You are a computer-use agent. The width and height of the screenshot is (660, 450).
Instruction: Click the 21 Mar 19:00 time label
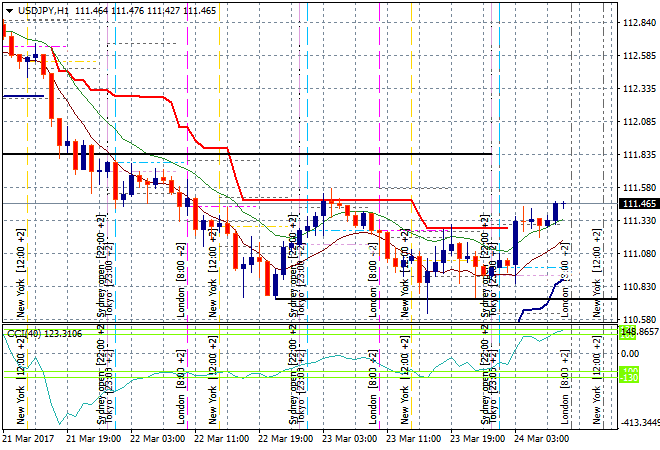[93, 439]
